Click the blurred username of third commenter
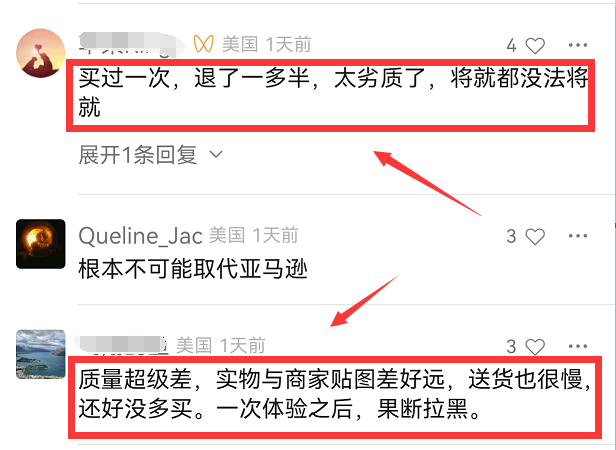The width and height of the screenshot is (616, 450). [x=123, y=345]
